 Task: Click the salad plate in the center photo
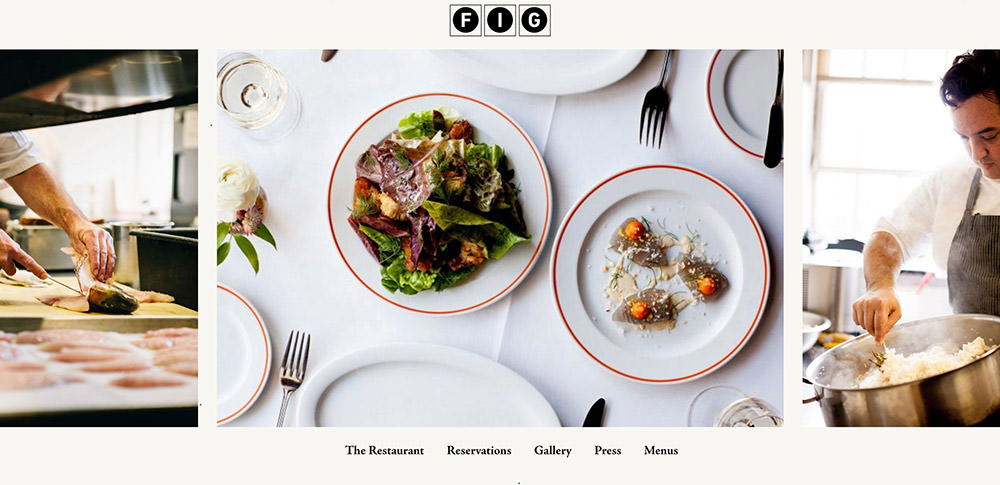tap(440, 203)
